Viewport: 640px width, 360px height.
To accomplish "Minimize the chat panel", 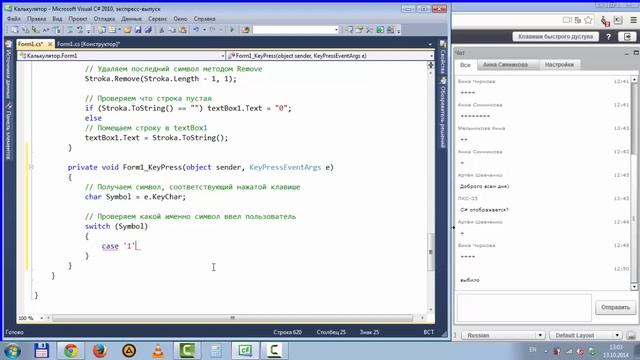I will [627, 53].
